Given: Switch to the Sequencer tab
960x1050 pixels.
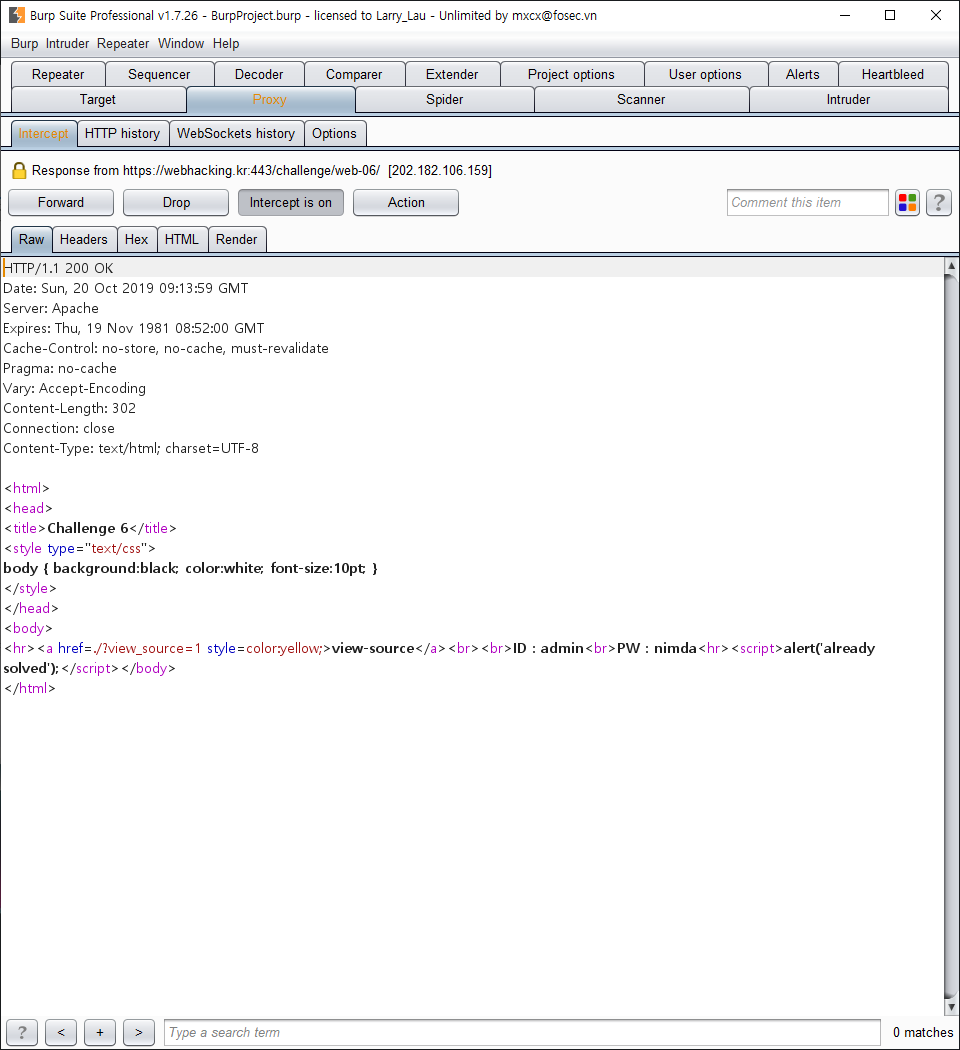Looking at the screenshot, I should [x=159, y=74].
